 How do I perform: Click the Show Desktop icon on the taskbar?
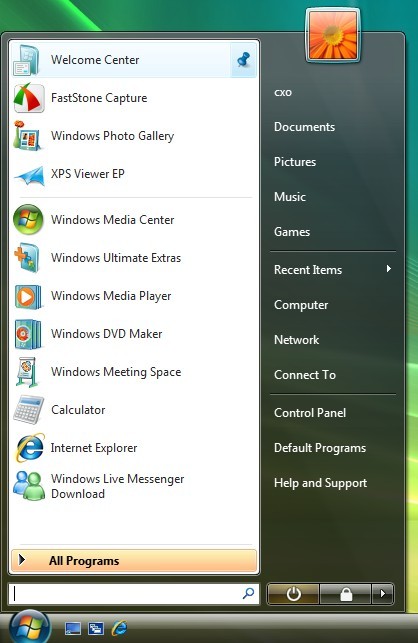73,628
